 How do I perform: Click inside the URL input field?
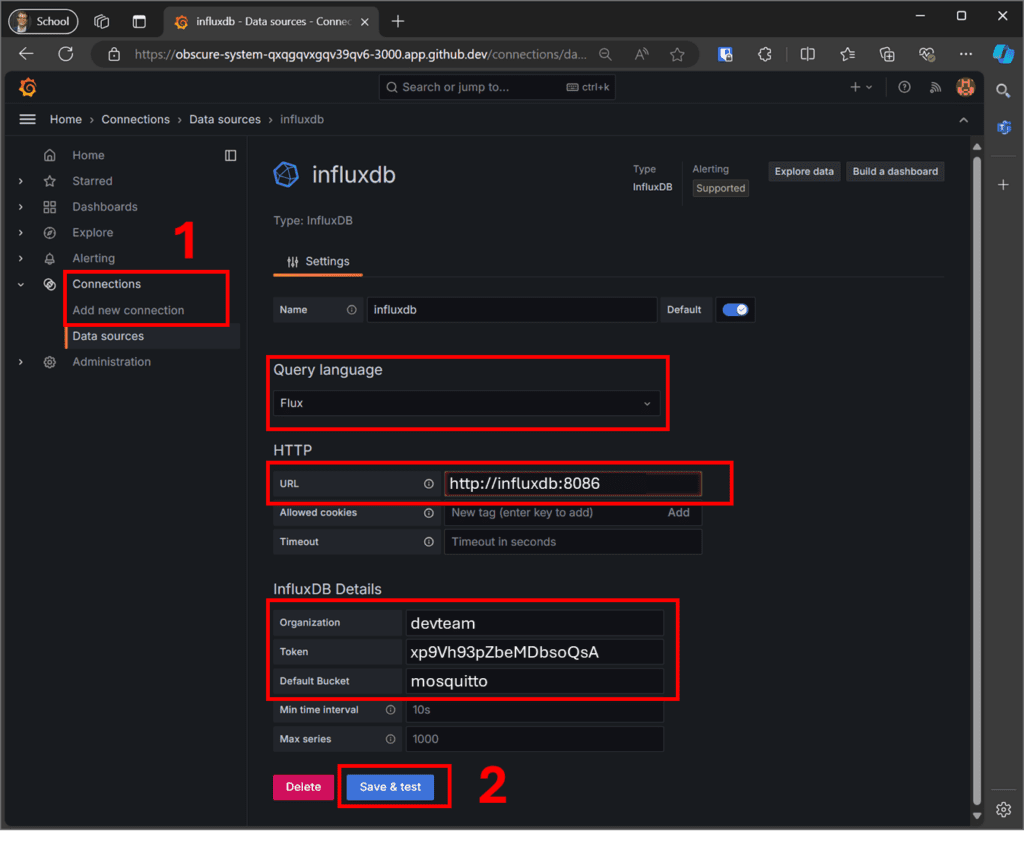tap(572, 483)
